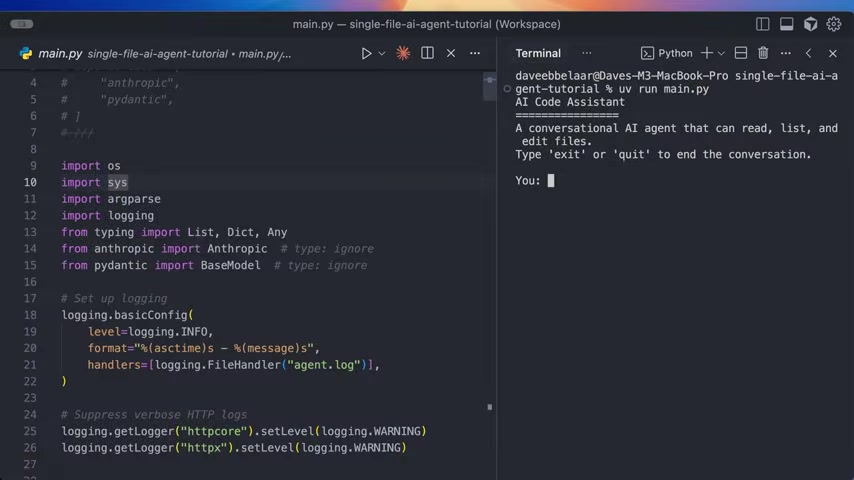Split the terminal pane
The width and height of the screenshot is (854, 480).
[741, 53]
